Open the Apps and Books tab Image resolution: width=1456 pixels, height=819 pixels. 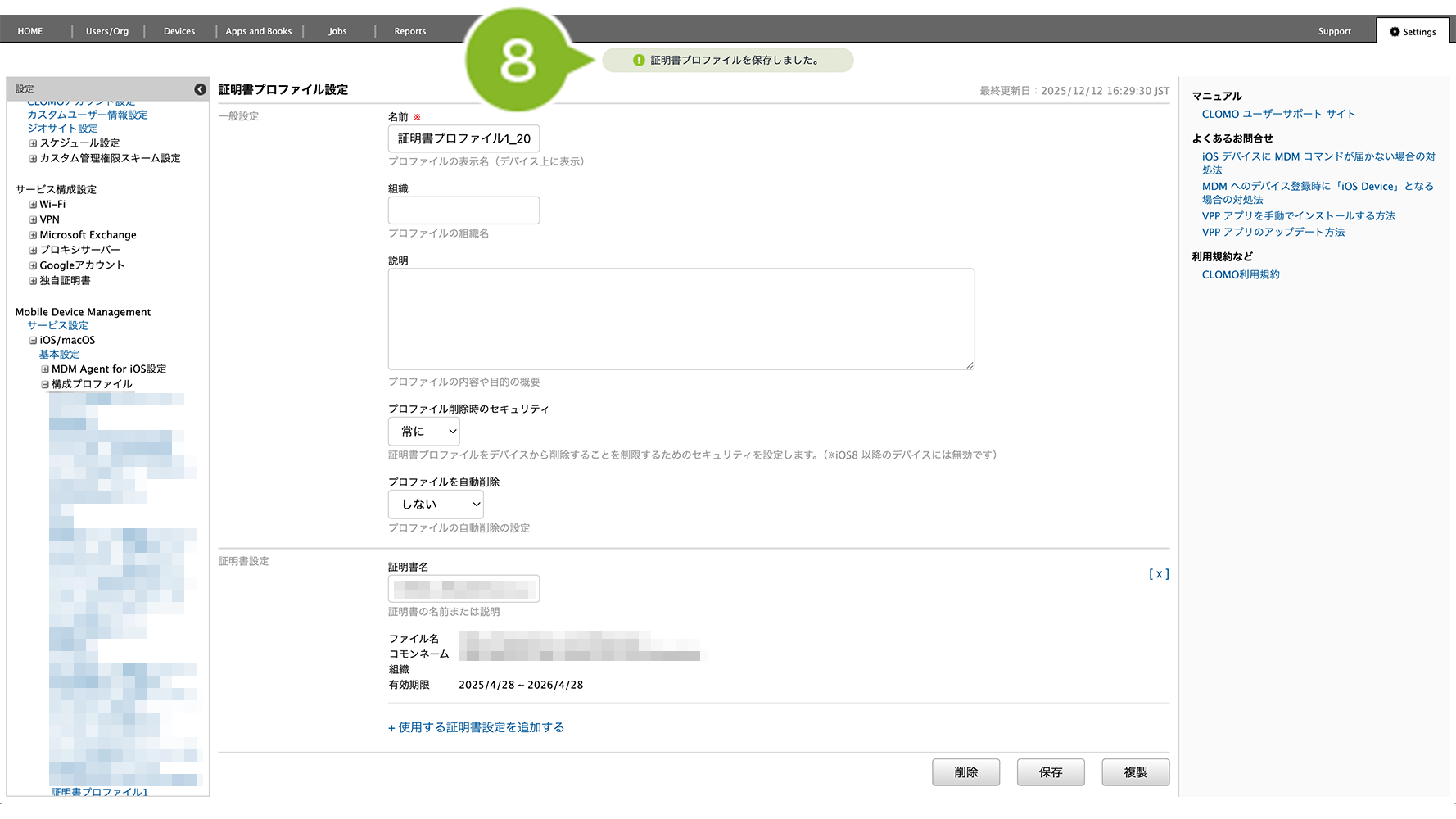pyautogui.click(x=259, y=31)
